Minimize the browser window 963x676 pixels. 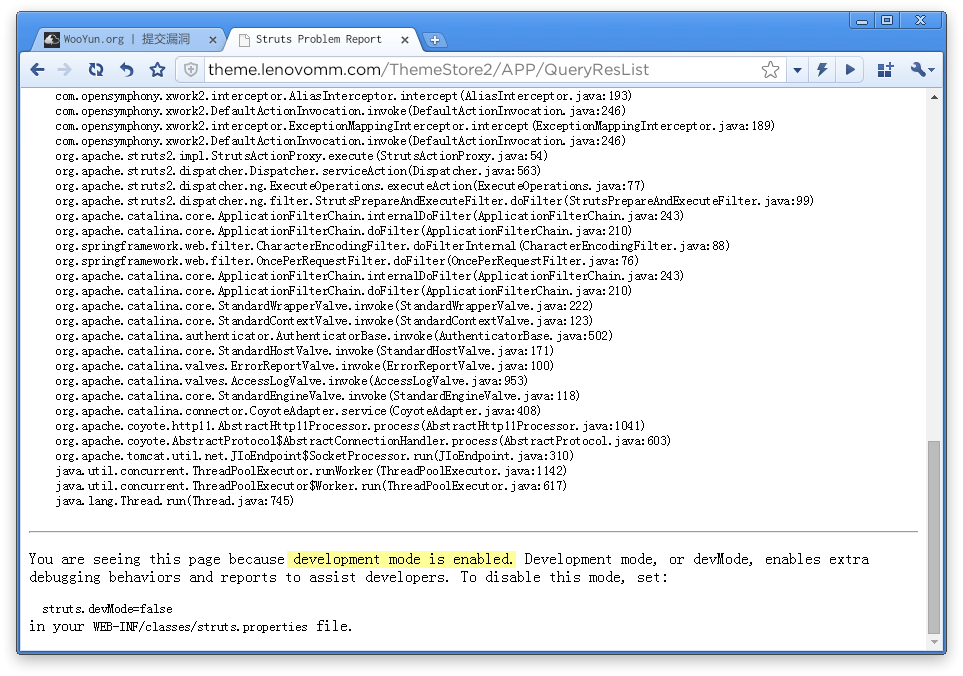click(x=862, y=21)
